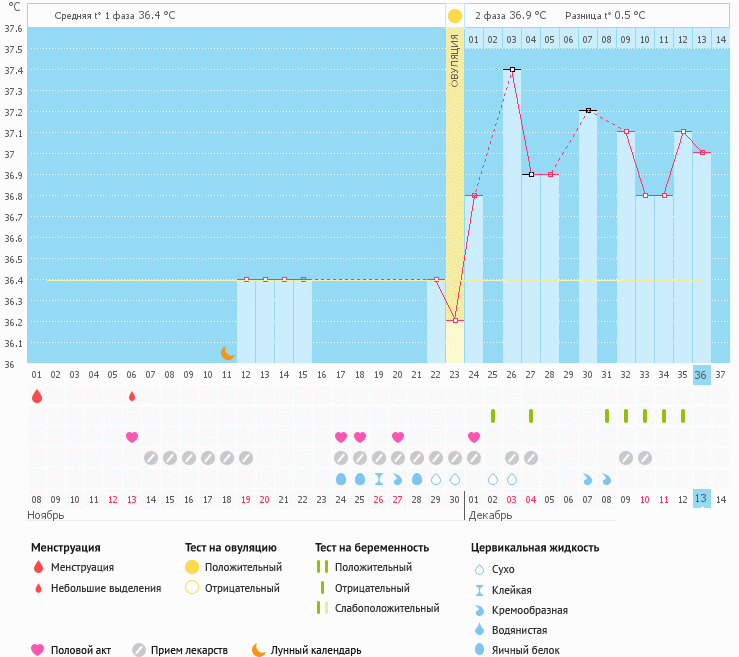
Task: Select the 36.2 temperature point on ovulation day 23
Action: point(455,320)
